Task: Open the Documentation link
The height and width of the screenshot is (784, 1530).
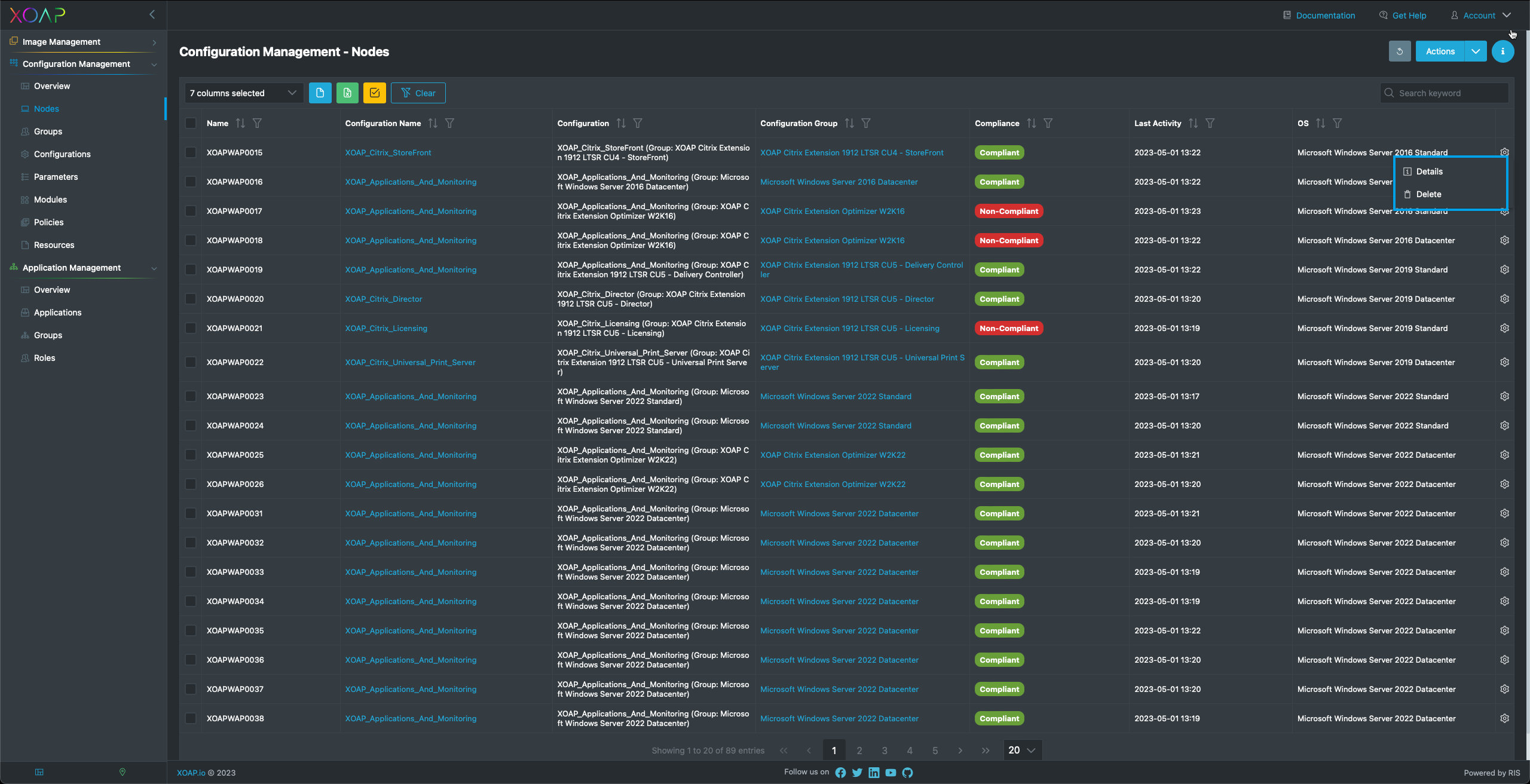Action: point(1320,16)
